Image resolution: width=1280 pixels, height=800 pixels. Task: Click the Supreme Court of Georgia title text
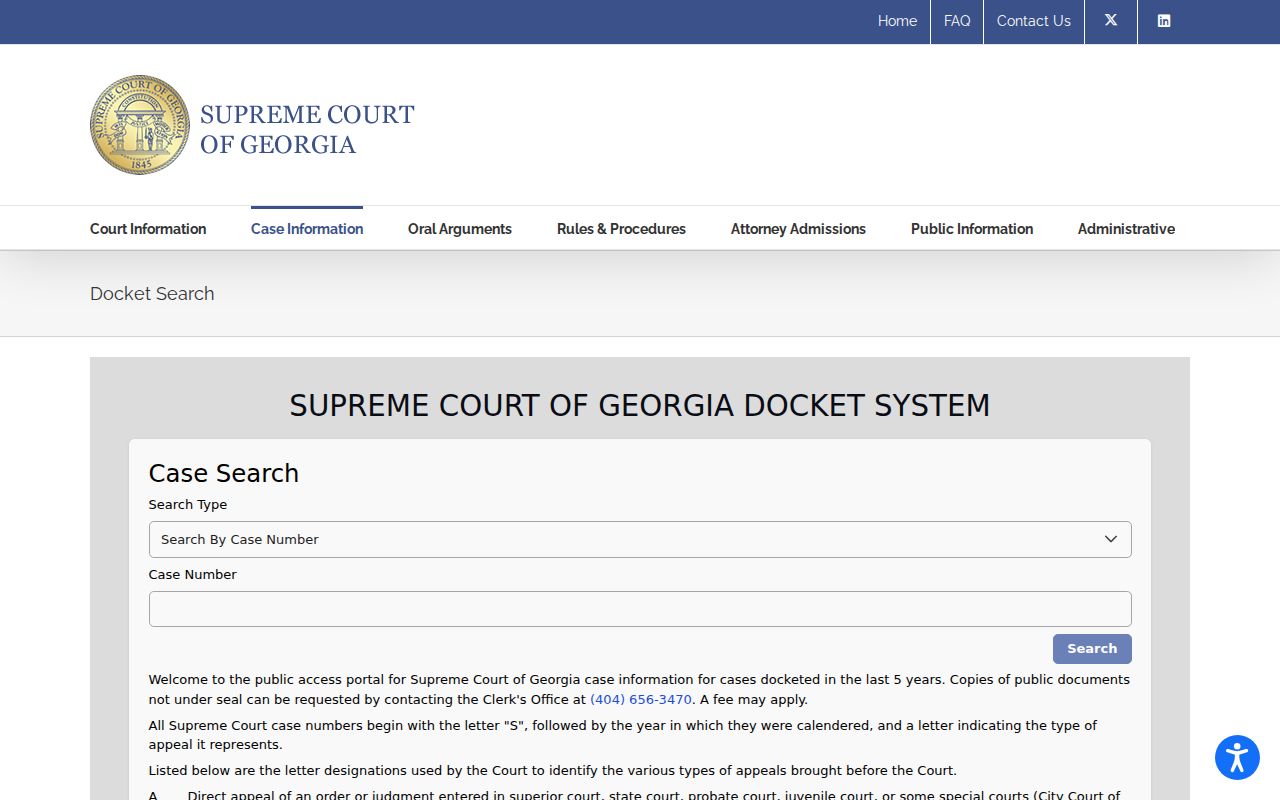pos(307,129)
